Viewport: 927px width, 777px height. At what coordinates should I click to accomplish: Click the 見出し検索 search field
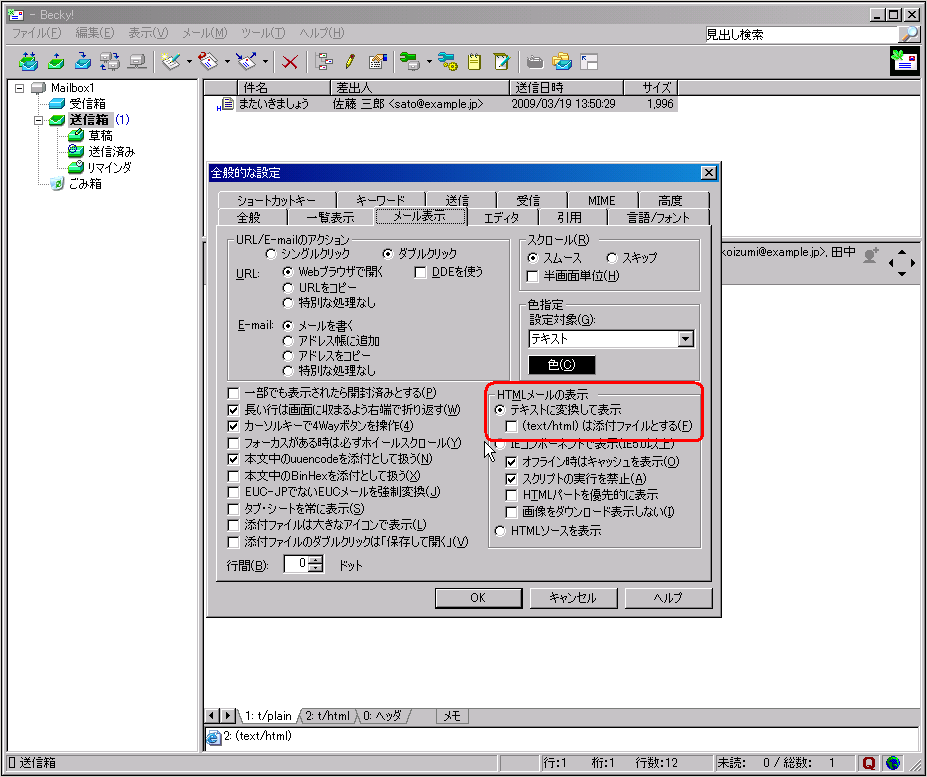coord(801,34)
